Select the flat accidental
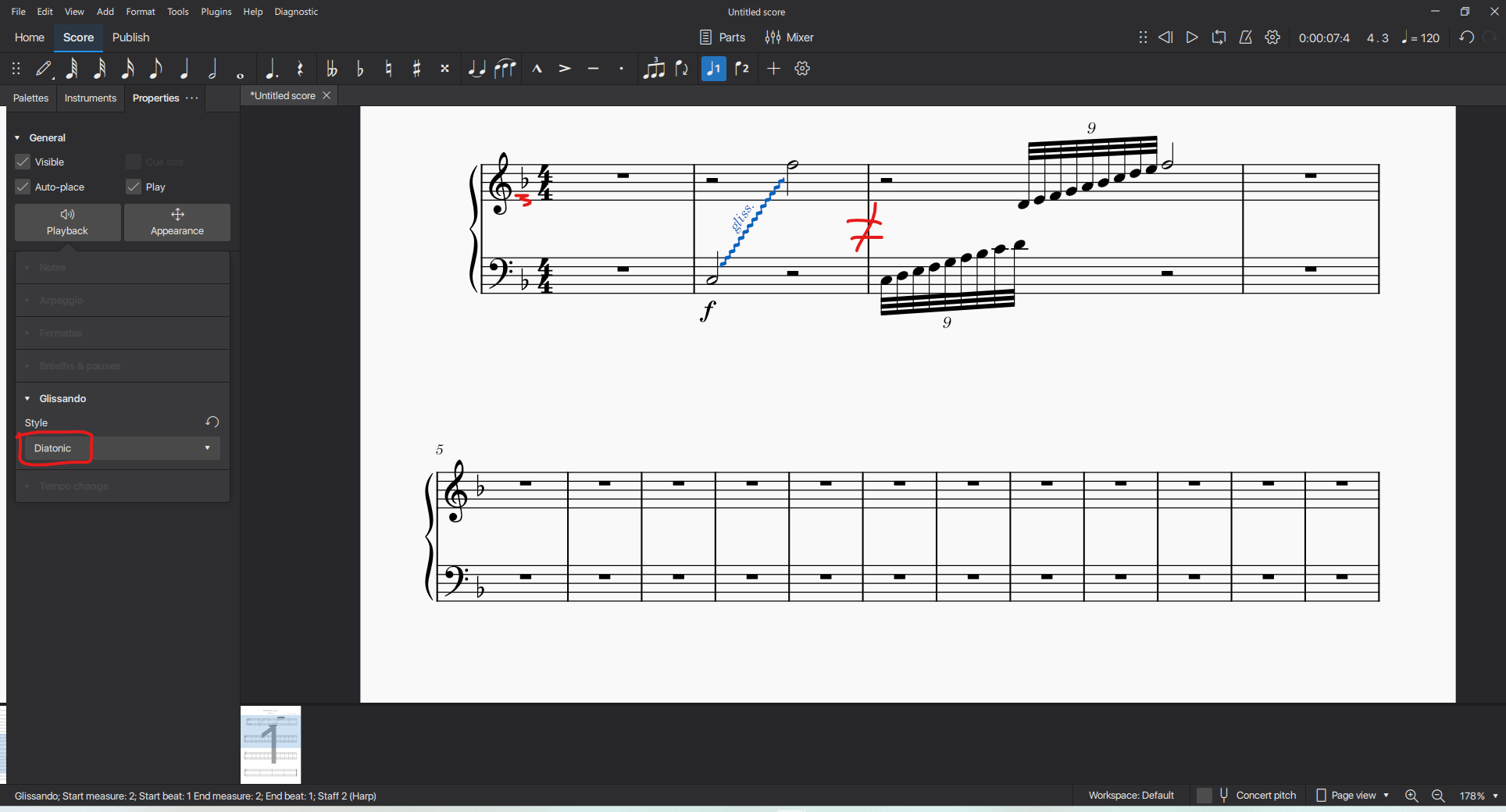Viewport: 1506px width, 812px height. [x=359, y=69]
